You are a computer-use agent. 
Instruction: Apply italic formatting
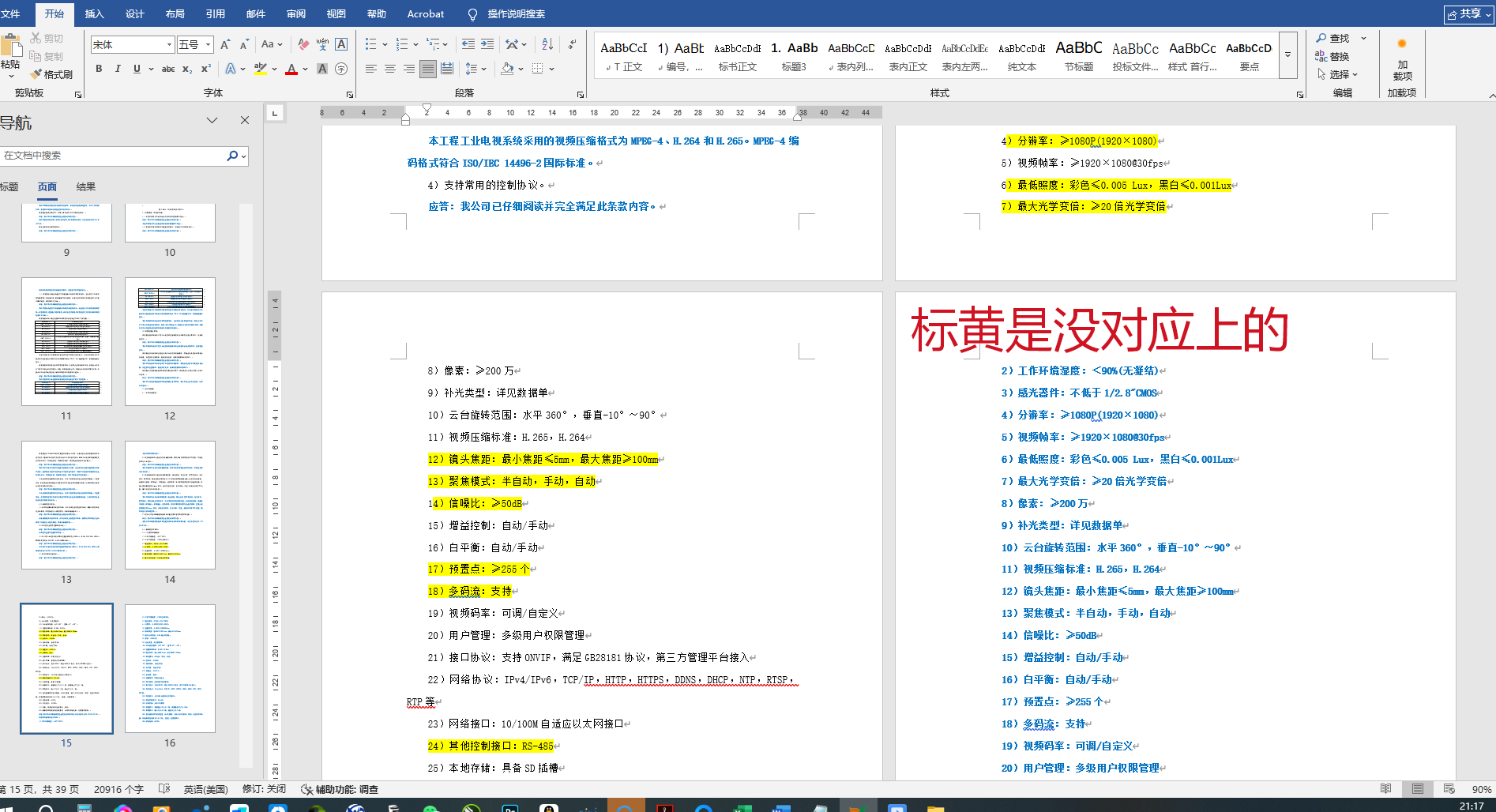(x=118, y=69)
